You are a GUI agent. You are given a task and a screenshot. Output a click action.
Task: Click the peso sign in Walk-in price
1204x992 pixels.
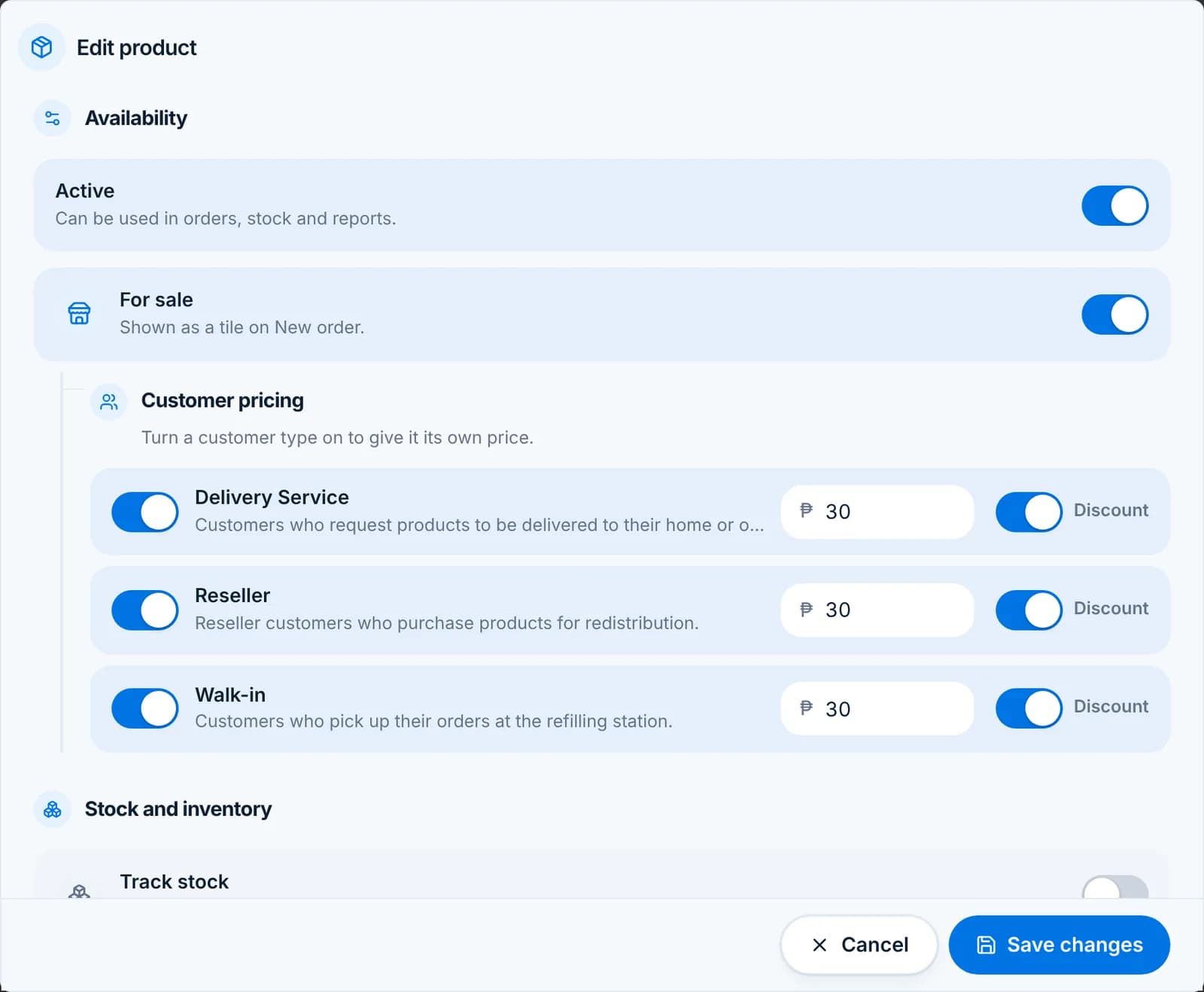pyautogui.click(x=806, y=707)
